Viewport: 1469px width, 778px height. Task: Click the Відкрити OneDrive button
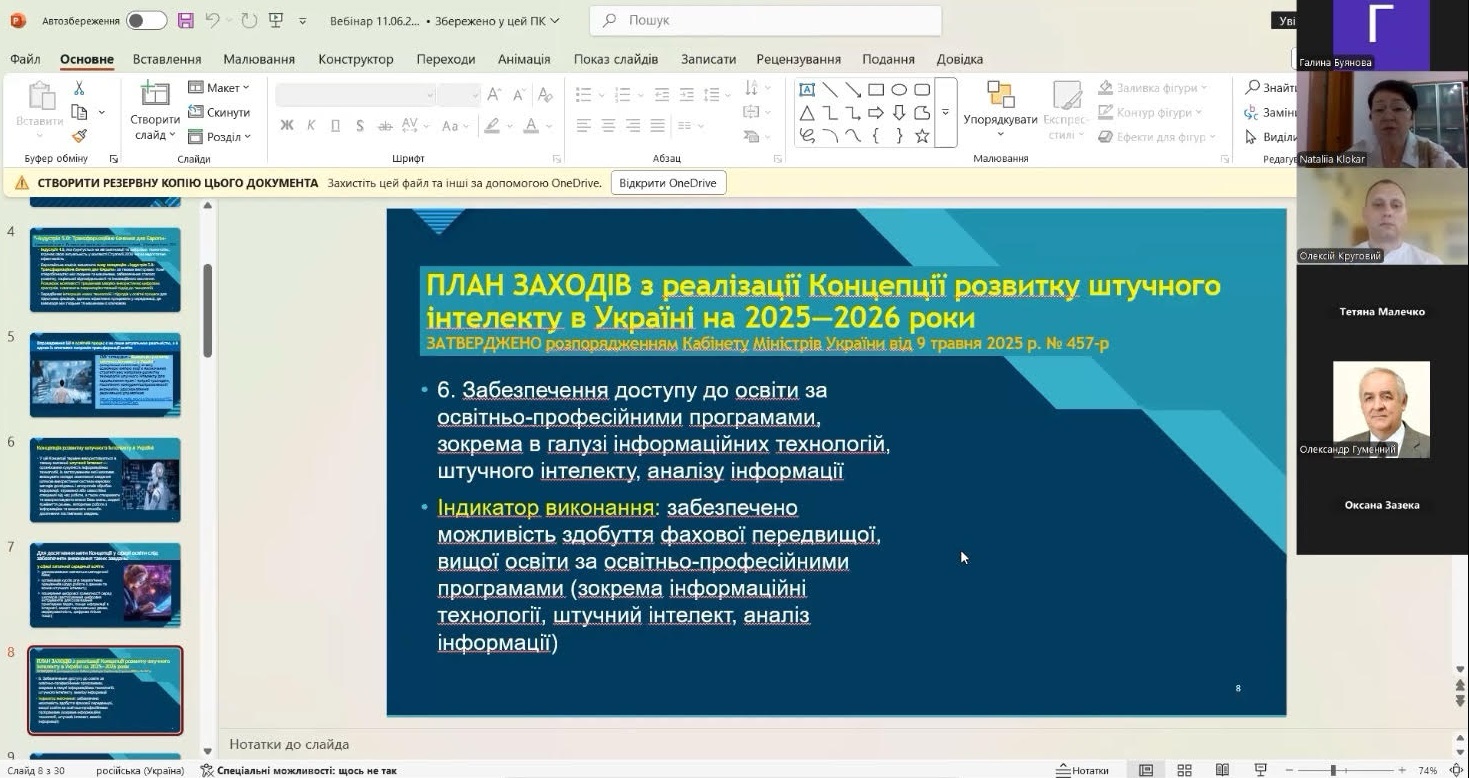coord(668,183)
